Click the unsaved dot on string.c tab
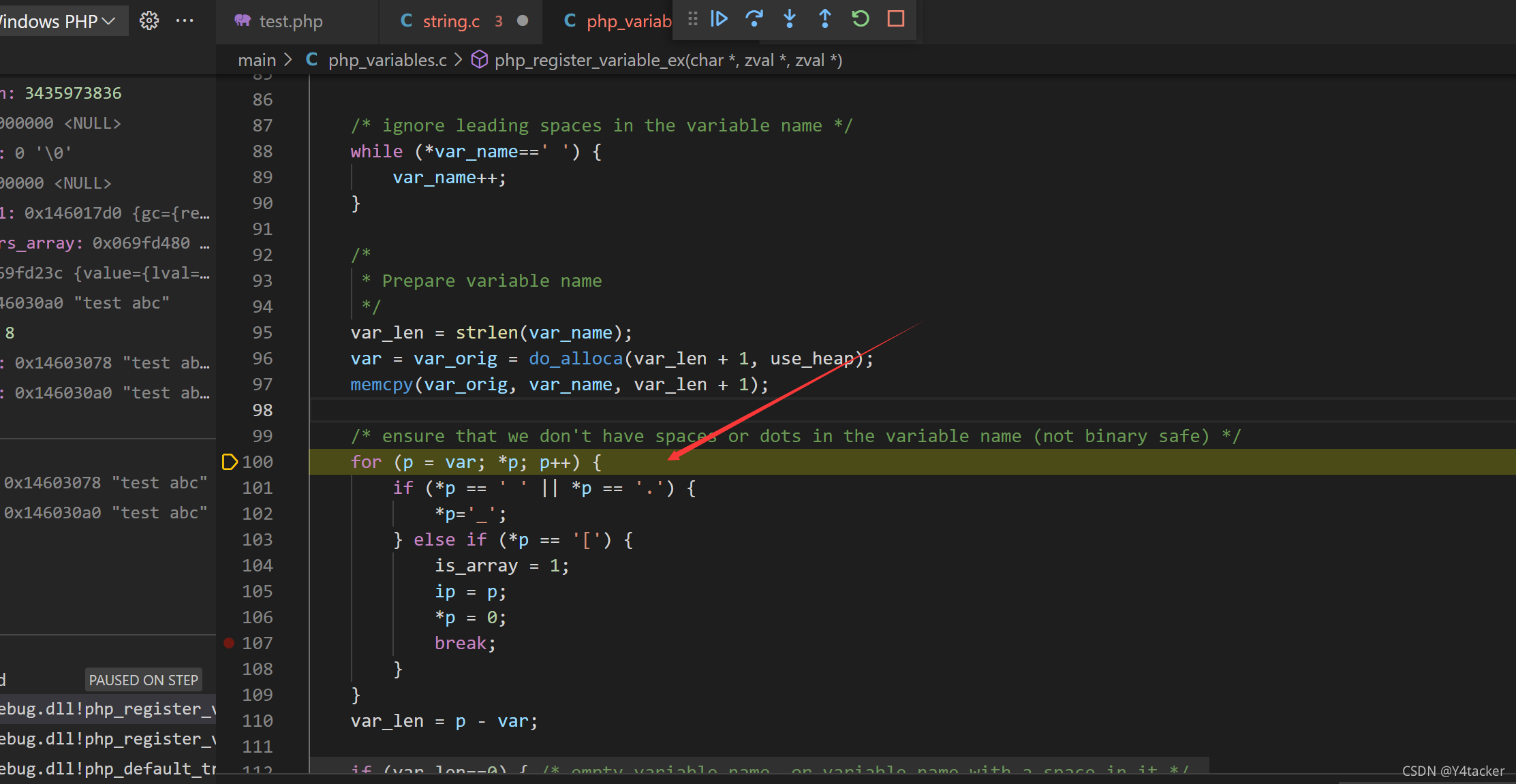 523,21
